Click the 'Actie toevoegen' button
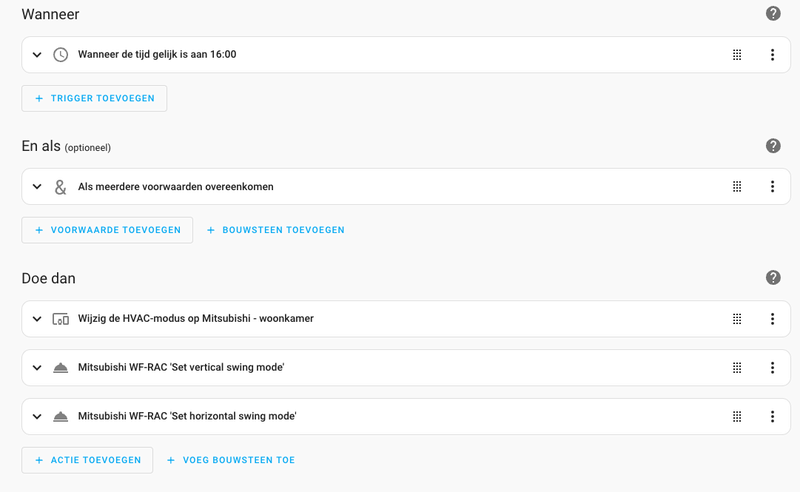800x492 pixels. click(87, 460)
